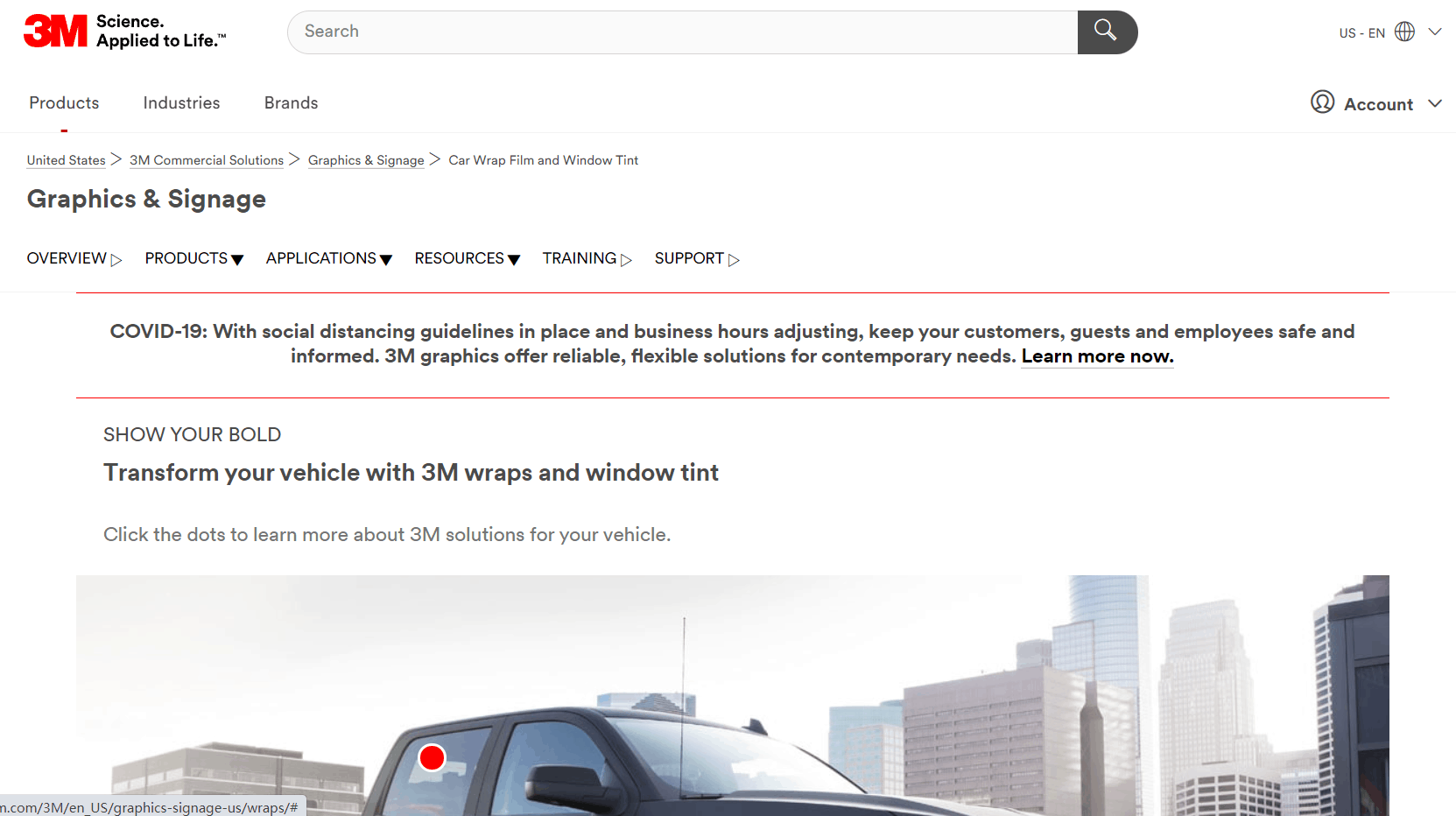
Task: Focus the Search input field
Action: click(x=683, y=32)
